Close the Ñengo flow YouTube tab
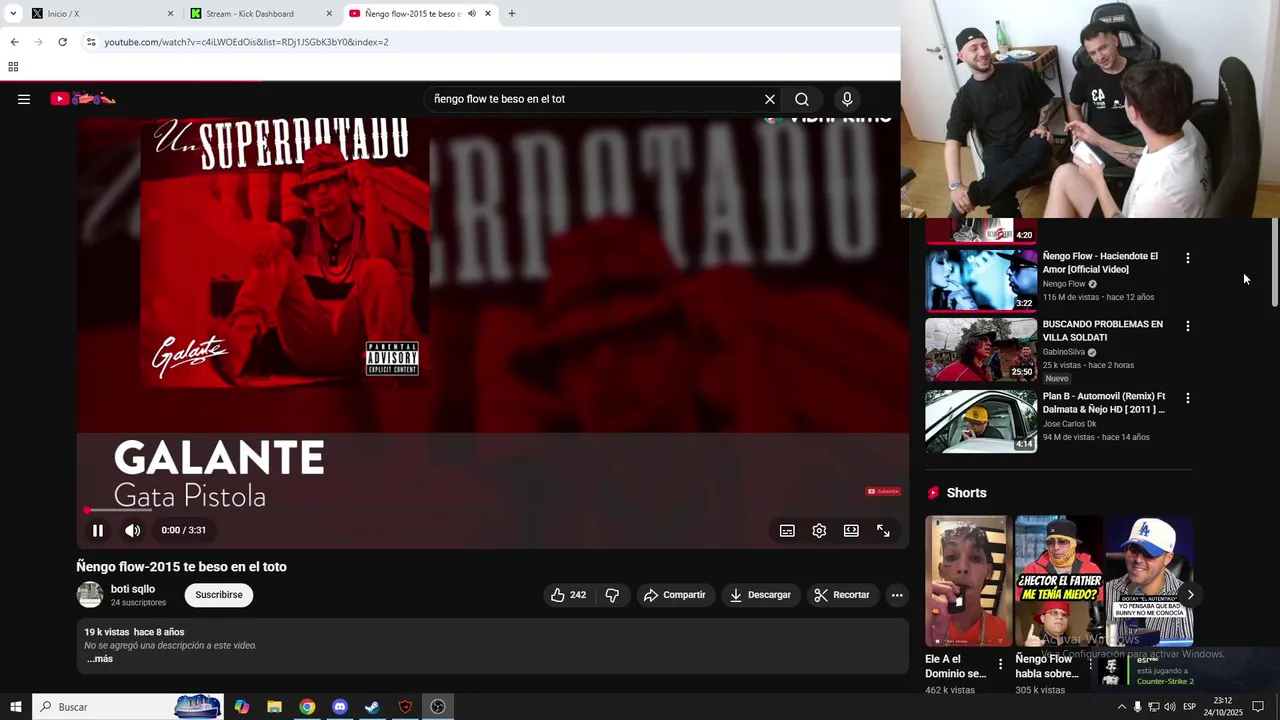Screen dimensions: 1280x720 click(x=488, y=14)
